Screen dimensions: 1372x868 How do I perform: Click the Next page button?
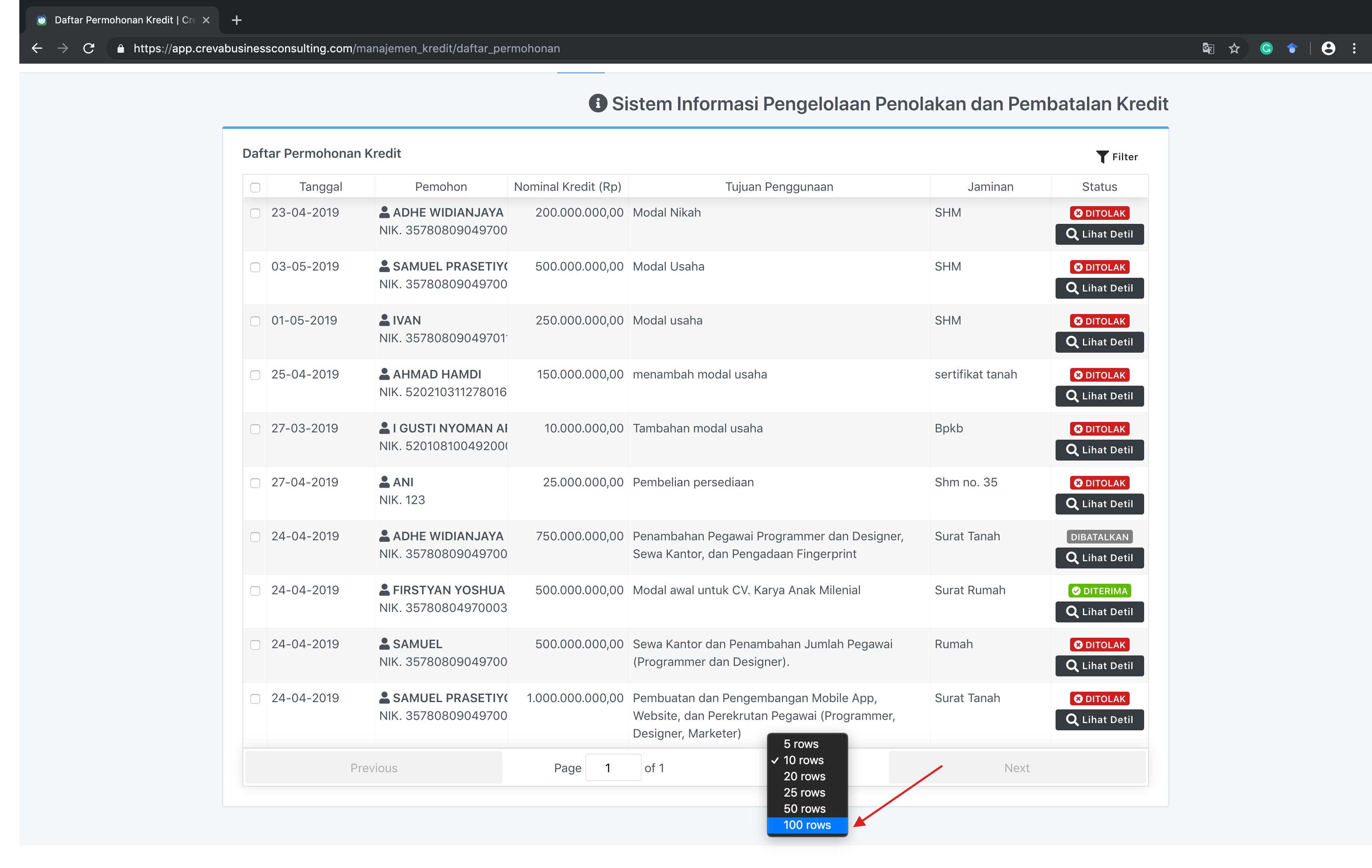pyautogui.click(x=1017, y=768)
